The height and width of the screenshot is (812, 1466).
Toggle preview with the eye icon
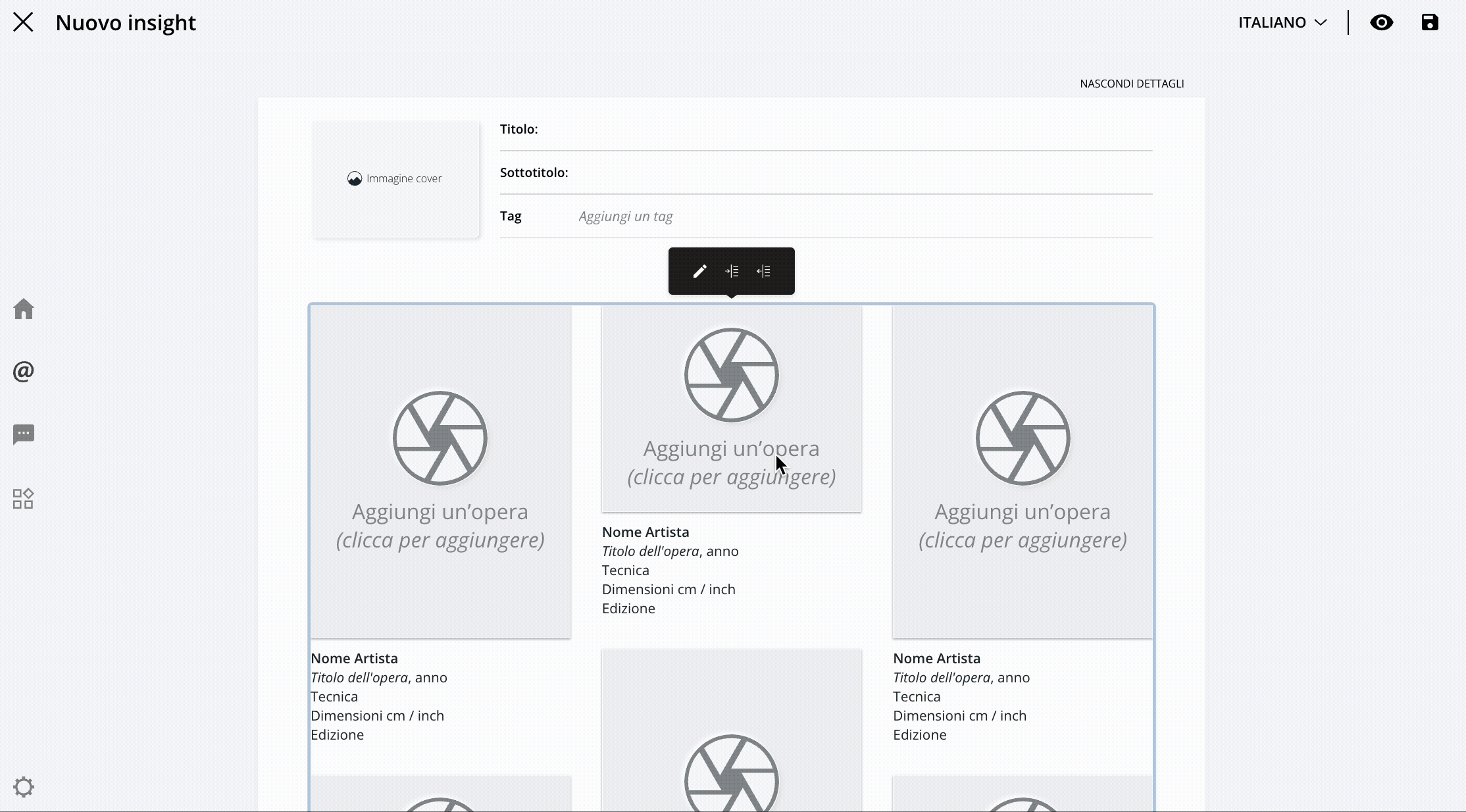tap(1381, 22)
